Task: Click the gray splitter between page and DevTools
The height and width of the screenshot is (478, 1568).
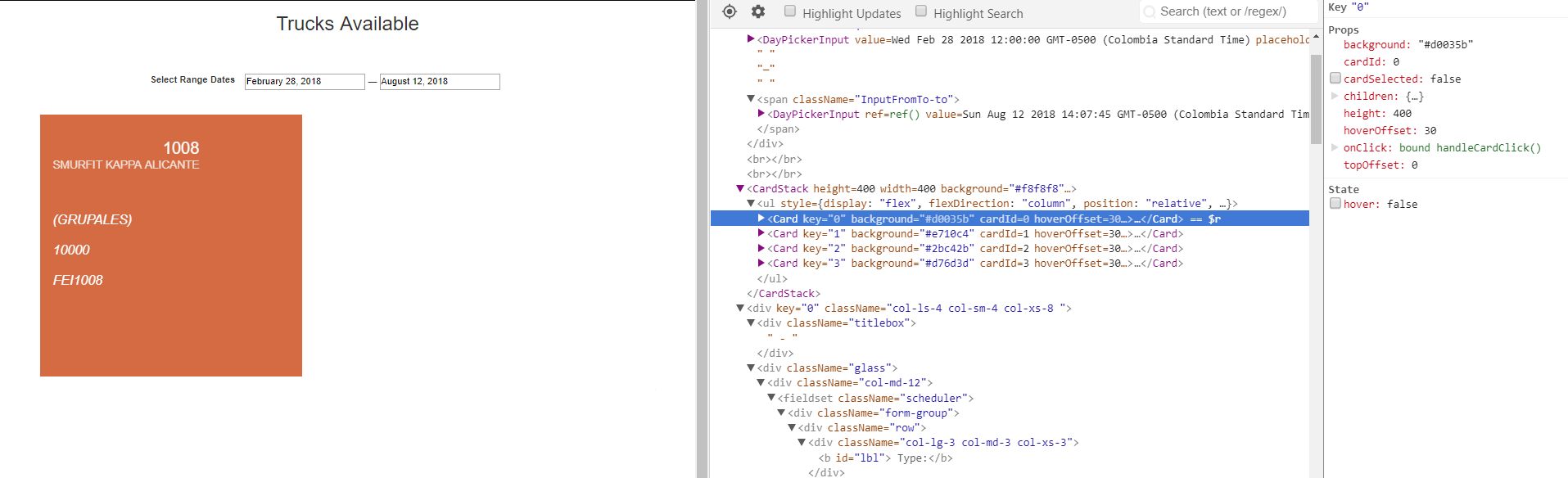Action: (x=703, y=239)
